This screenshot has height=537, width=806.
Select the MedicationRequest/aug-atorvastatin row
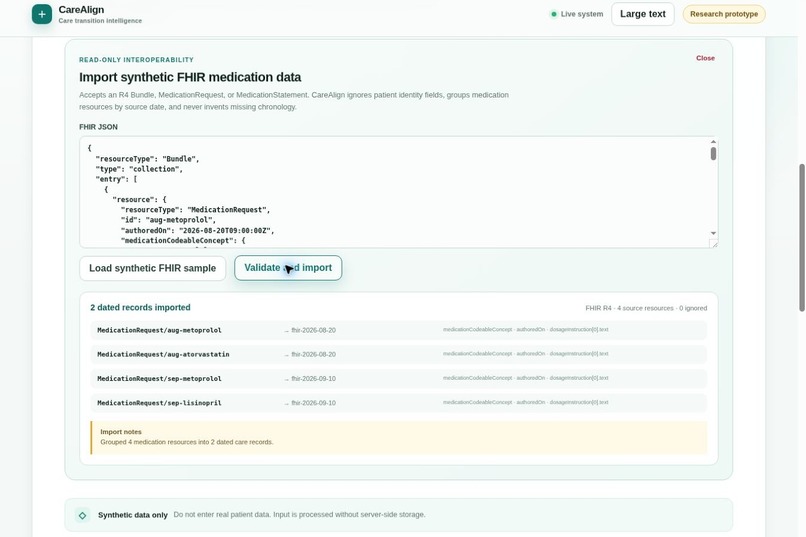(398, 355)
